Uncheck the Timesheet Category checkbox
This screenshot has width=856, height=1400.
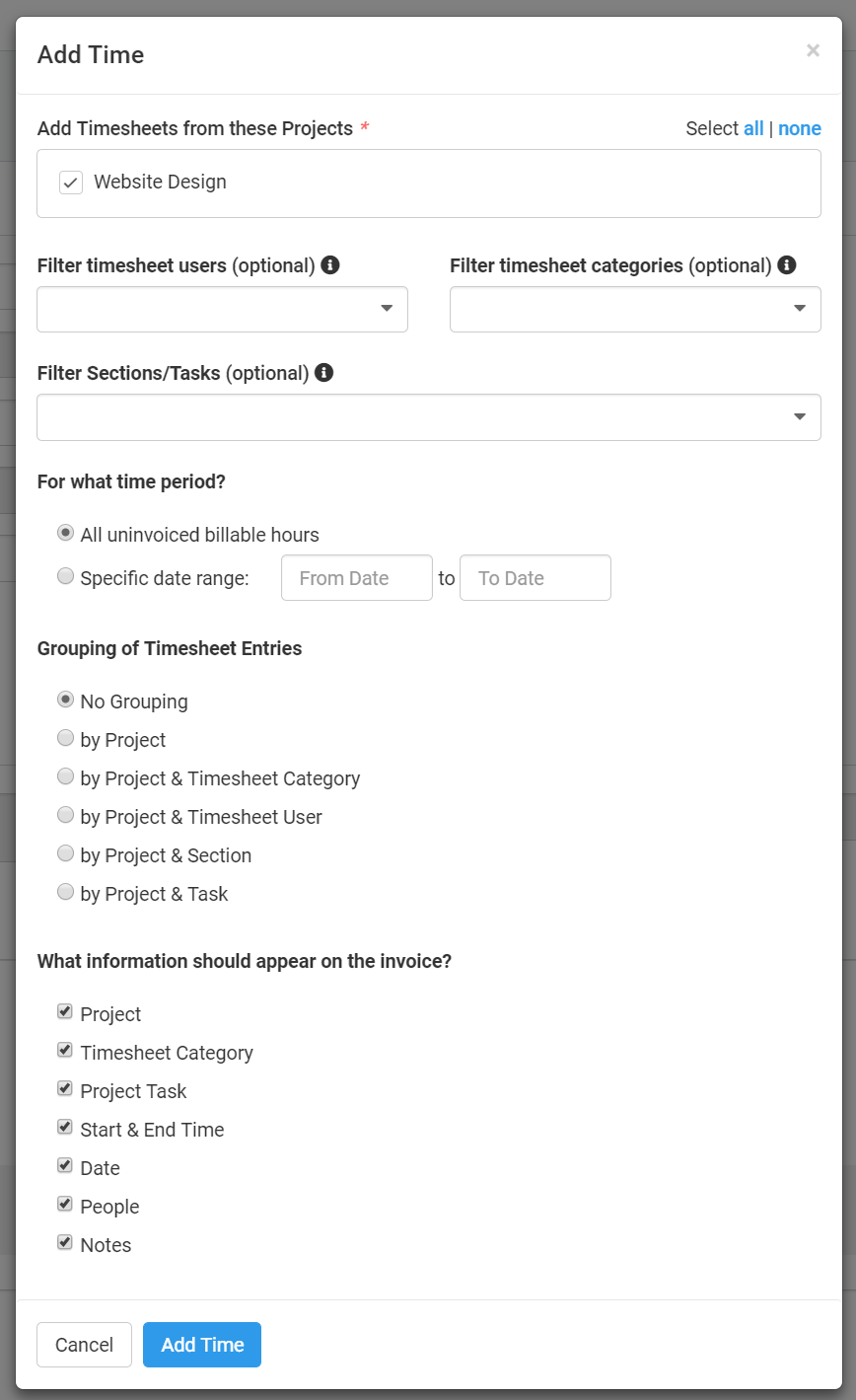click(x=65, y=1050)
